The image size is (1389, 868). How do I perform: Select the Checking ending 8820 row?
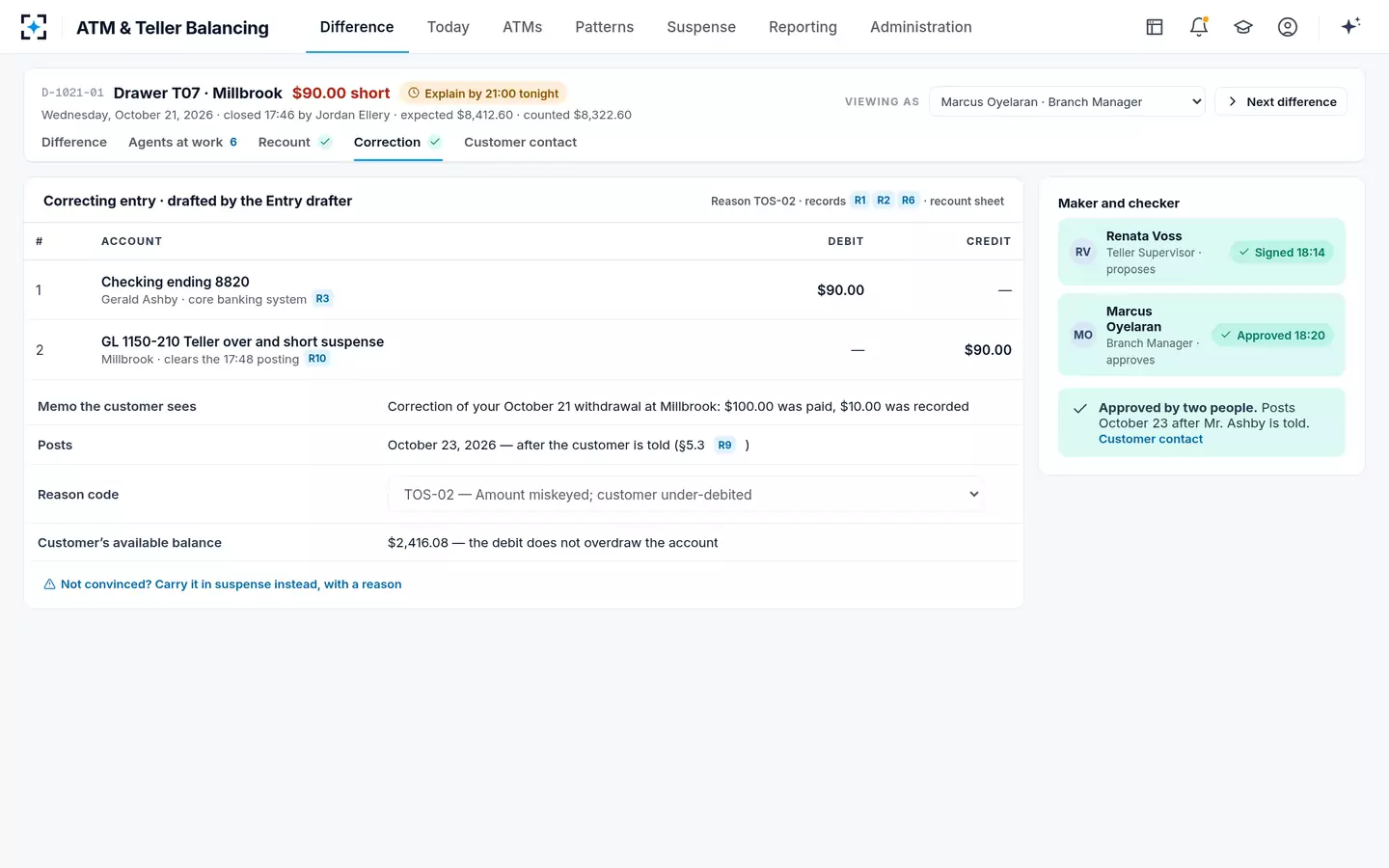[x=523, y=290]
